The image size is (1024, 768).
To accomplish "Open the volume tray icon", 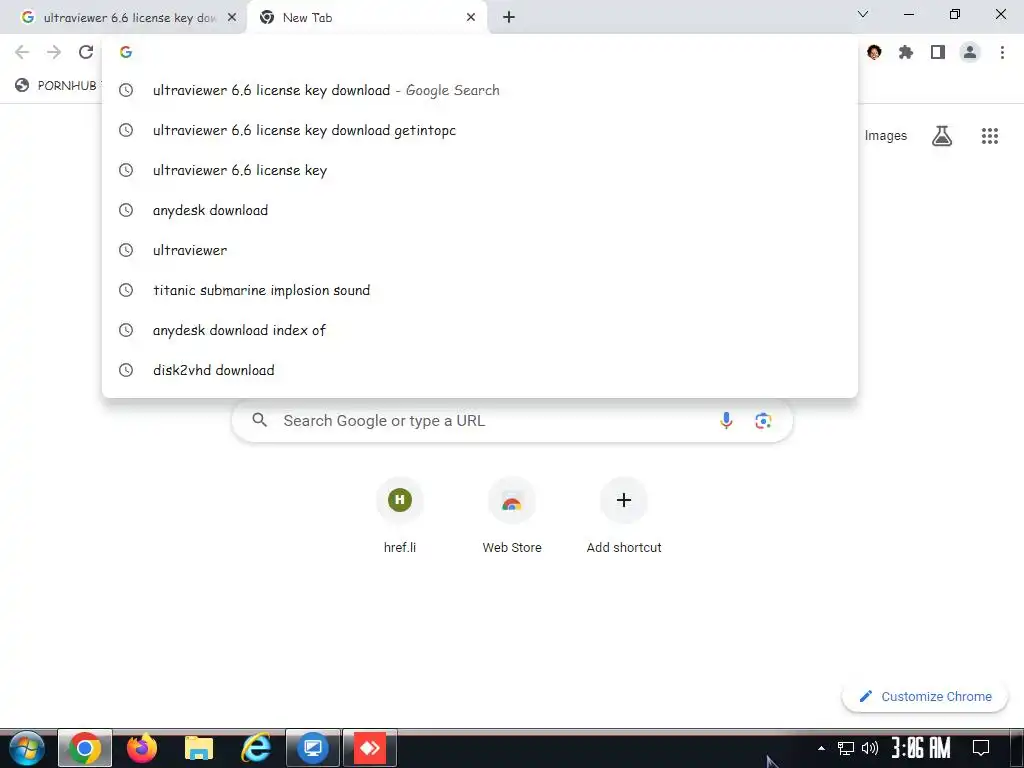I will coord(869,748).
